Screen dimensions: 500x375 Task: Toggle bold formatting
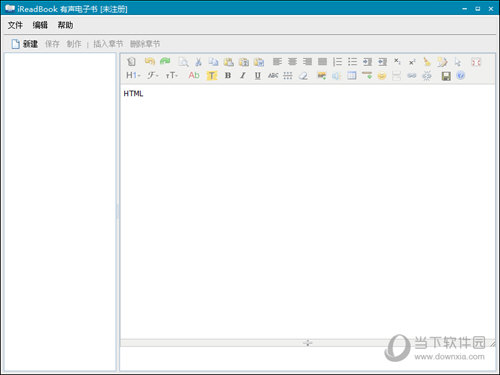[x=228, y=76]
